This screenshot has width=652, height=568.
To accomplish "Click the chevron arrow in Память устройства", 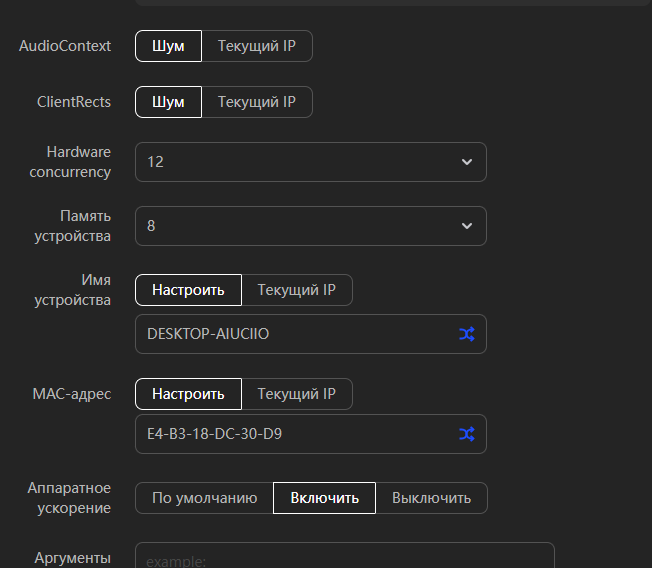I will click(x=467, y=226).
